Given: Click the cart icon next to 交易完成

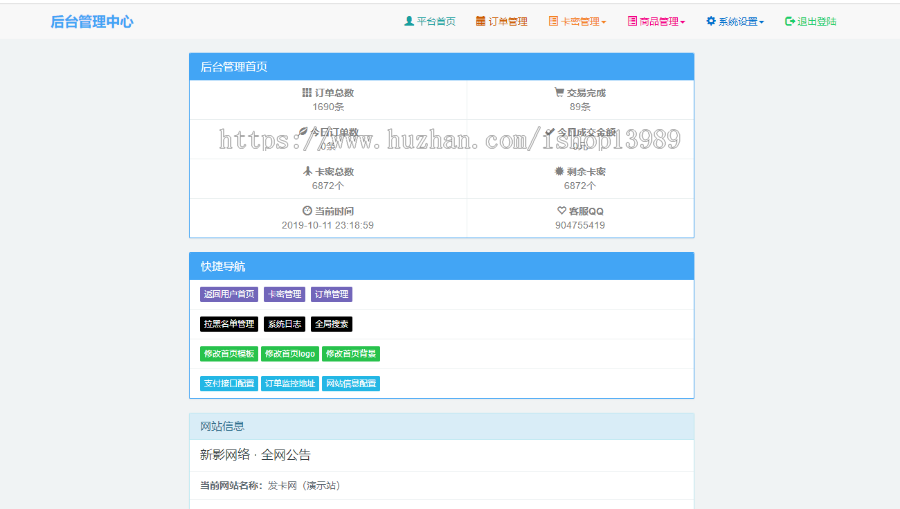Looking at the screenshot, I should pos(559,92).
